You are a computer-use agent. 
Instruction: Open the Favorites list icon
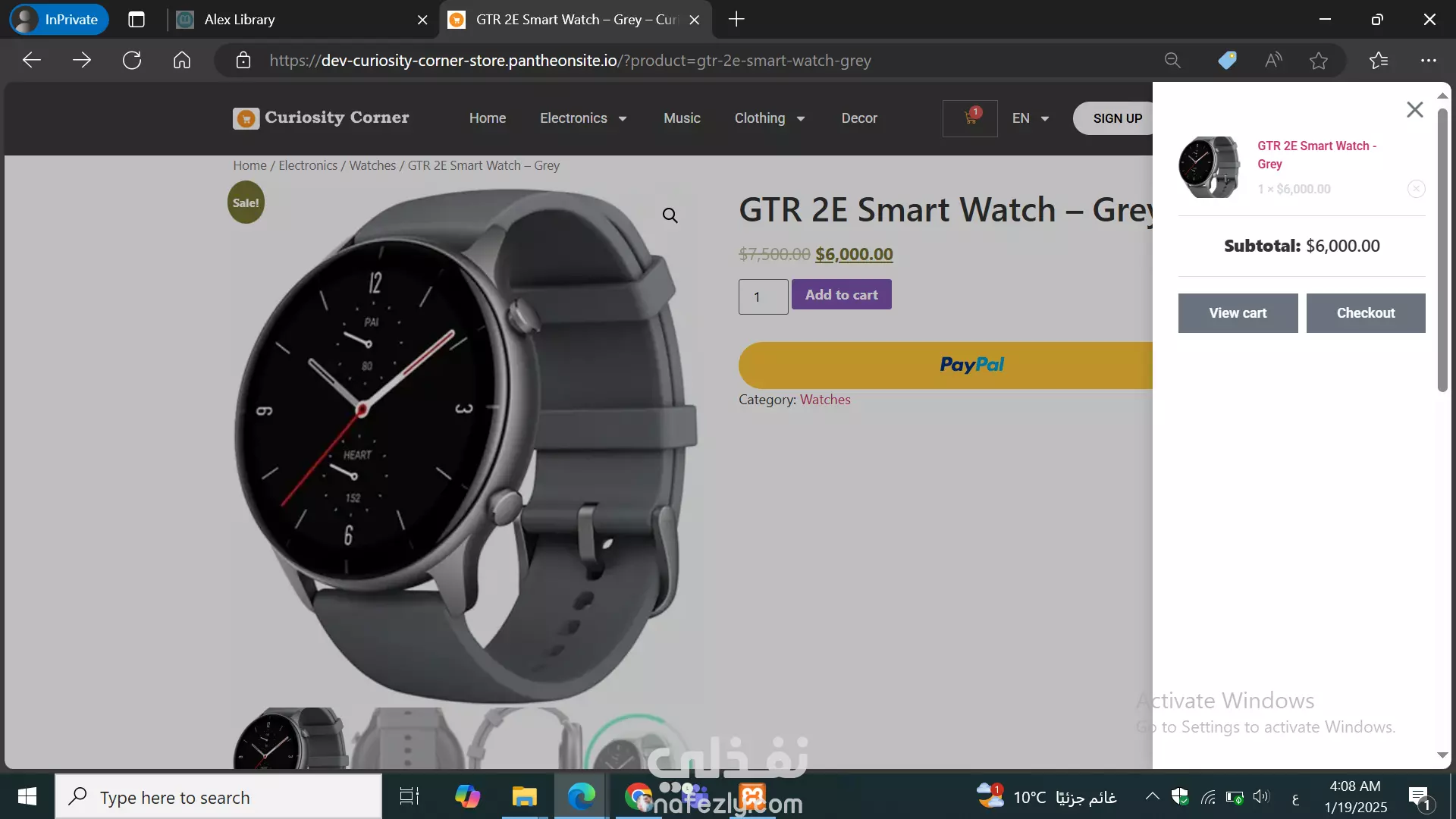[x=1379, y=60]
